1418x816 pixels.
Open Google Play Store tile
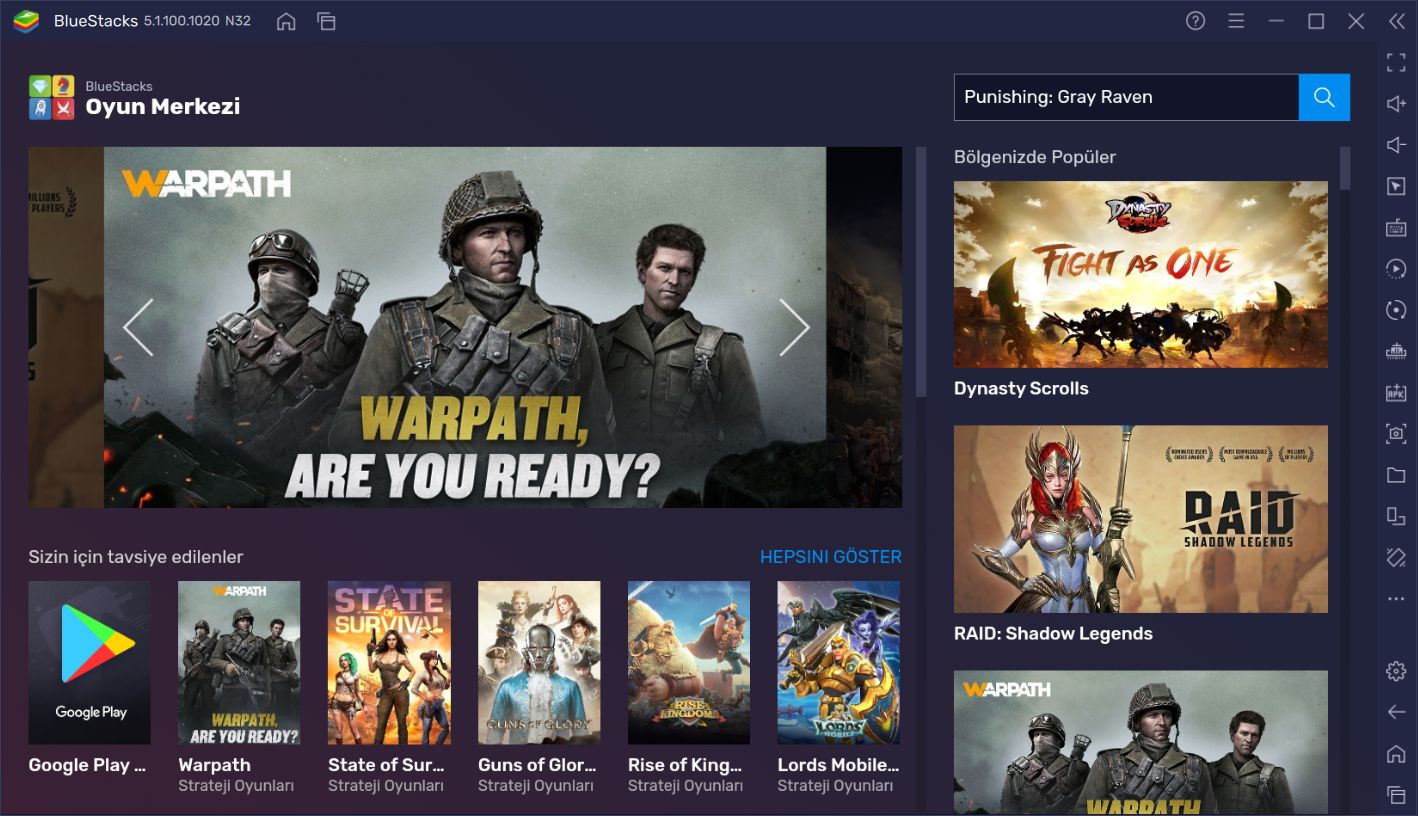click(x=90, y=663)
